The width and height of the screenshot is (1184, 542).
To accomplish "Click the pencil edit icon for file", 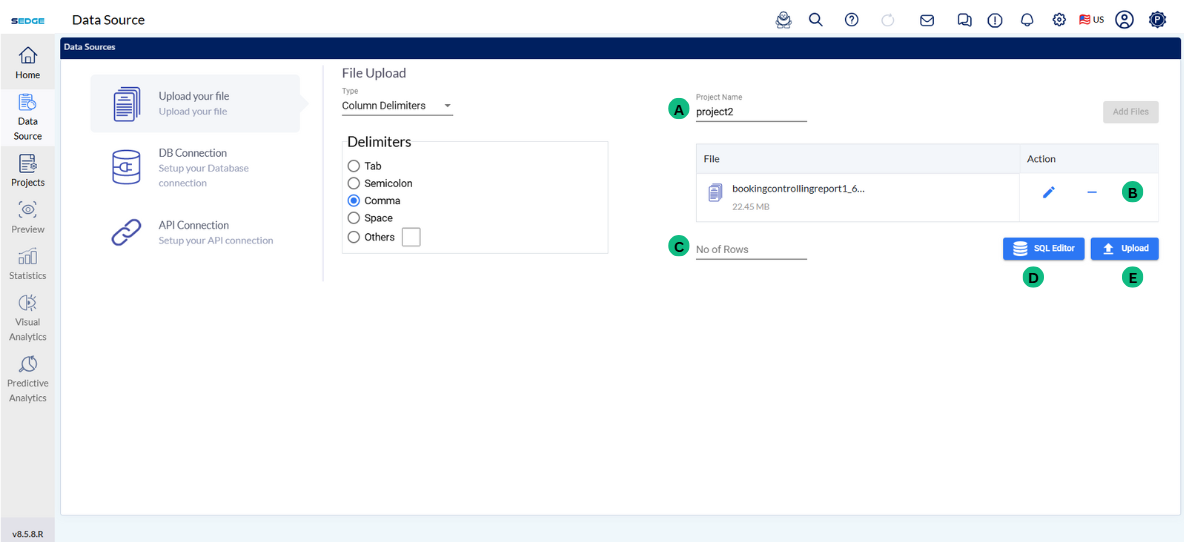I will point(1049,193).
